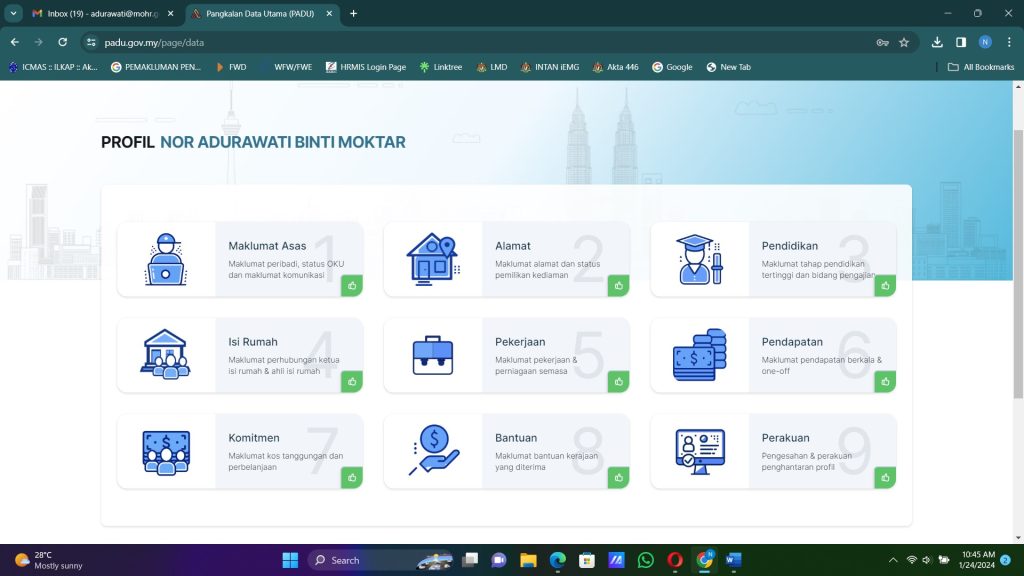Click the Perakuan certificate monitor icon
Screen dimensions: 1024x576
click(699, 452)
